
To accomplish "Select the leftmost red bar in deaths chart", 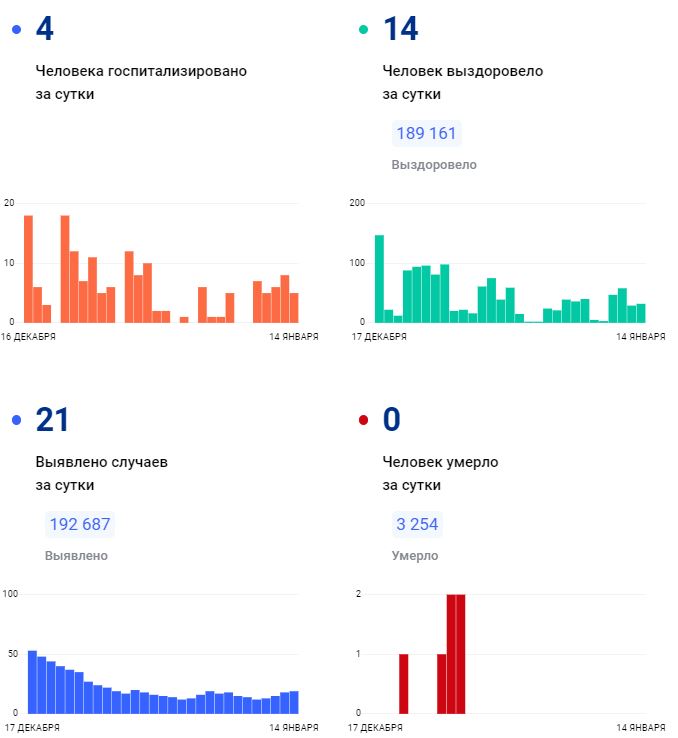I will click(x=404, y=683).
